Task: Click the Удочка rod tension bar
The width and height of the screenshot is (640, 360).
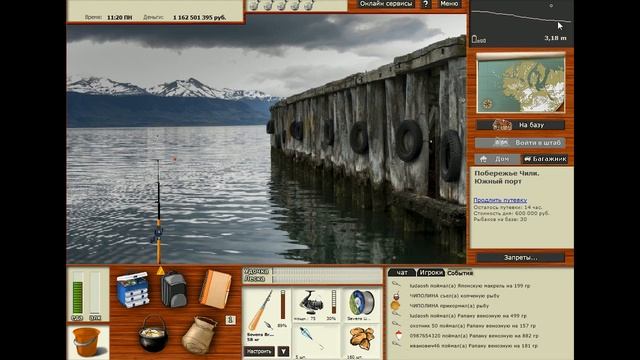Action: pyautogui.click(x=327, y=271)
